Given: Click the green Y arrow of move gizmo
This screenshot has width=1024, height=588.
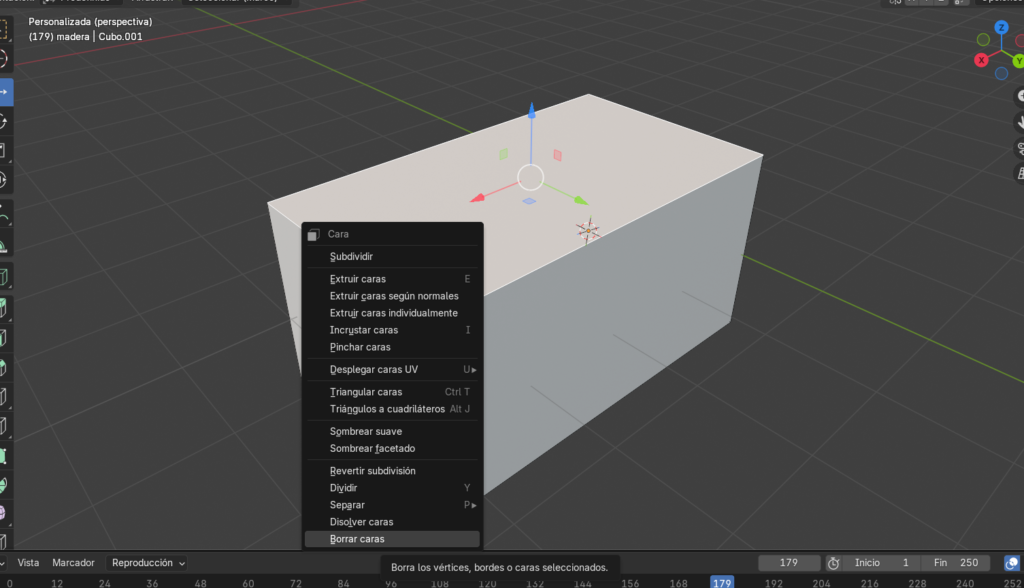Looking at the screenshot, I should pos(581,200).
